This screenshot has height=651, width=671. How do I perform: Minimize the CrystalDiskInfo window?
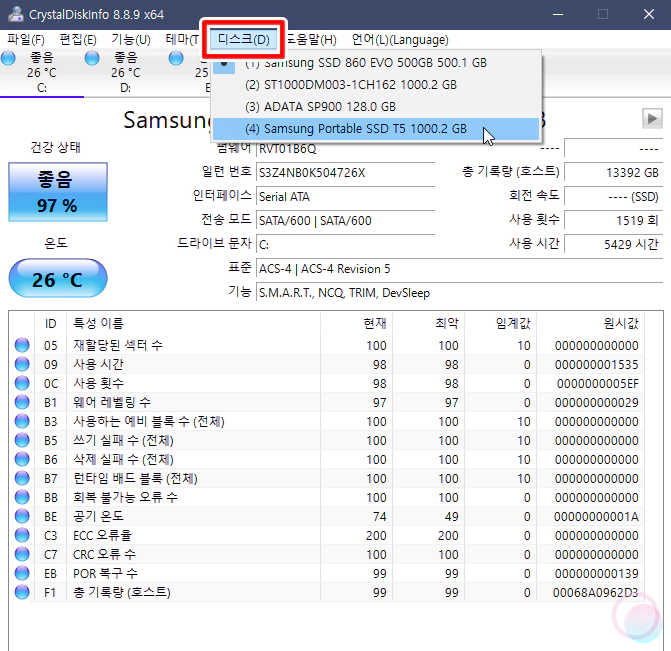[x=558, y=14]
